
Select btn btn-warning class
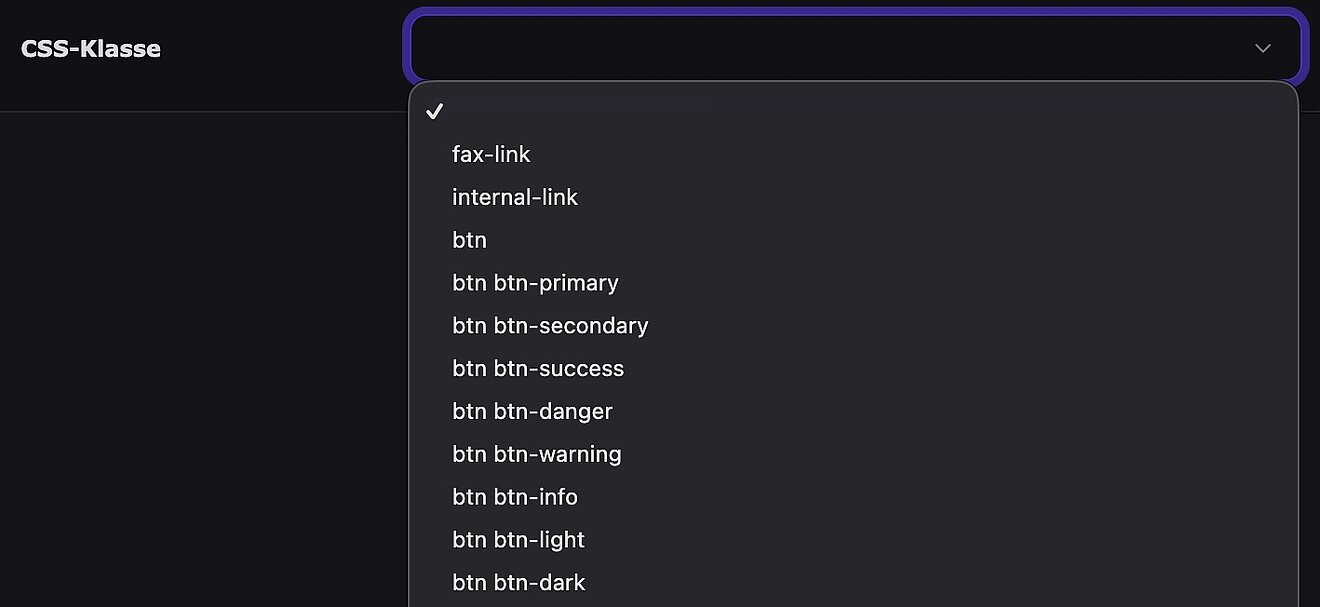537,455
